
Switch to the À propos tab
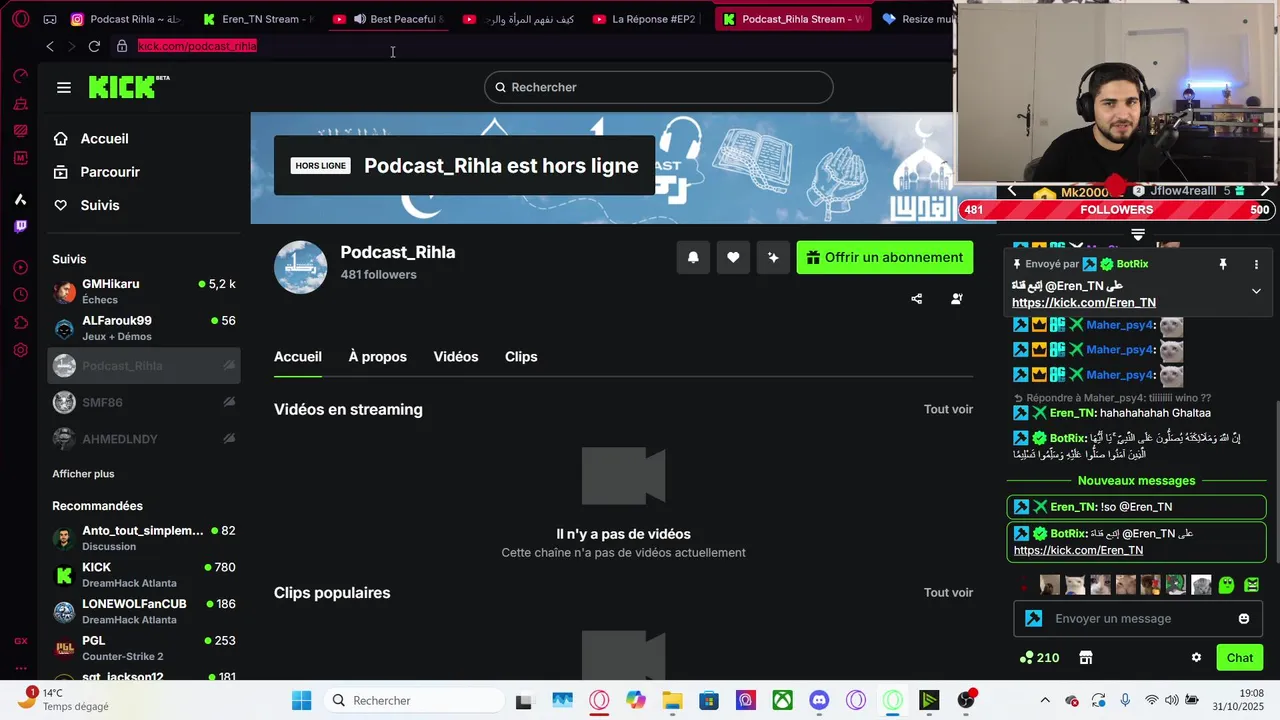pos(378,357)
